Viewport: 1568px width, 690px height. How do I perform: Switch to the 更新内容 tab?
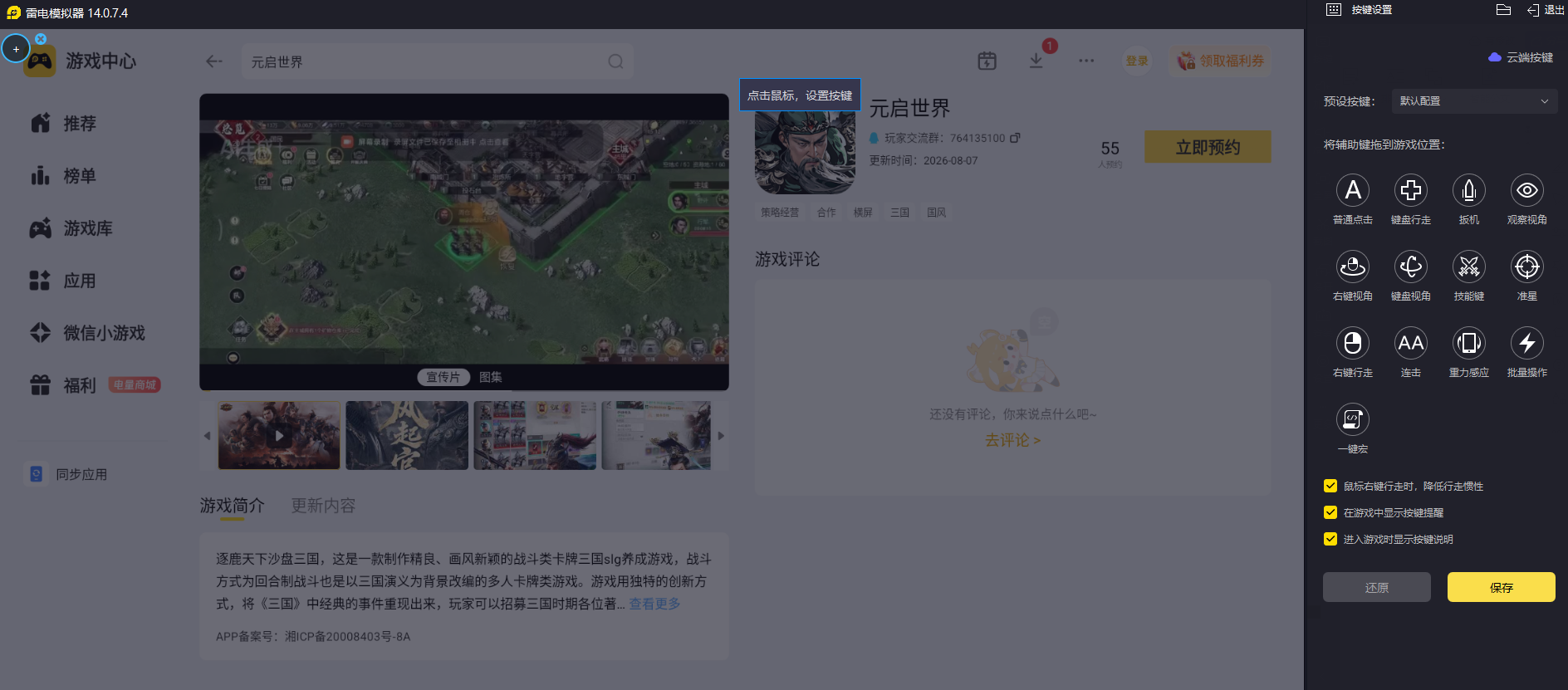pos(323,506)
